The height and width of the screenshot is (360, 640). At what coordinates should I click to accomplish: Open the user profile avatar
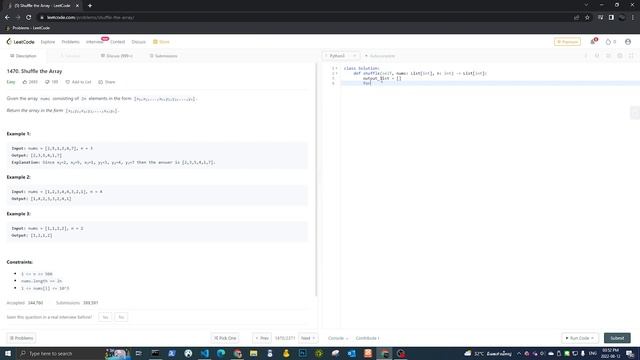[628, 42]
